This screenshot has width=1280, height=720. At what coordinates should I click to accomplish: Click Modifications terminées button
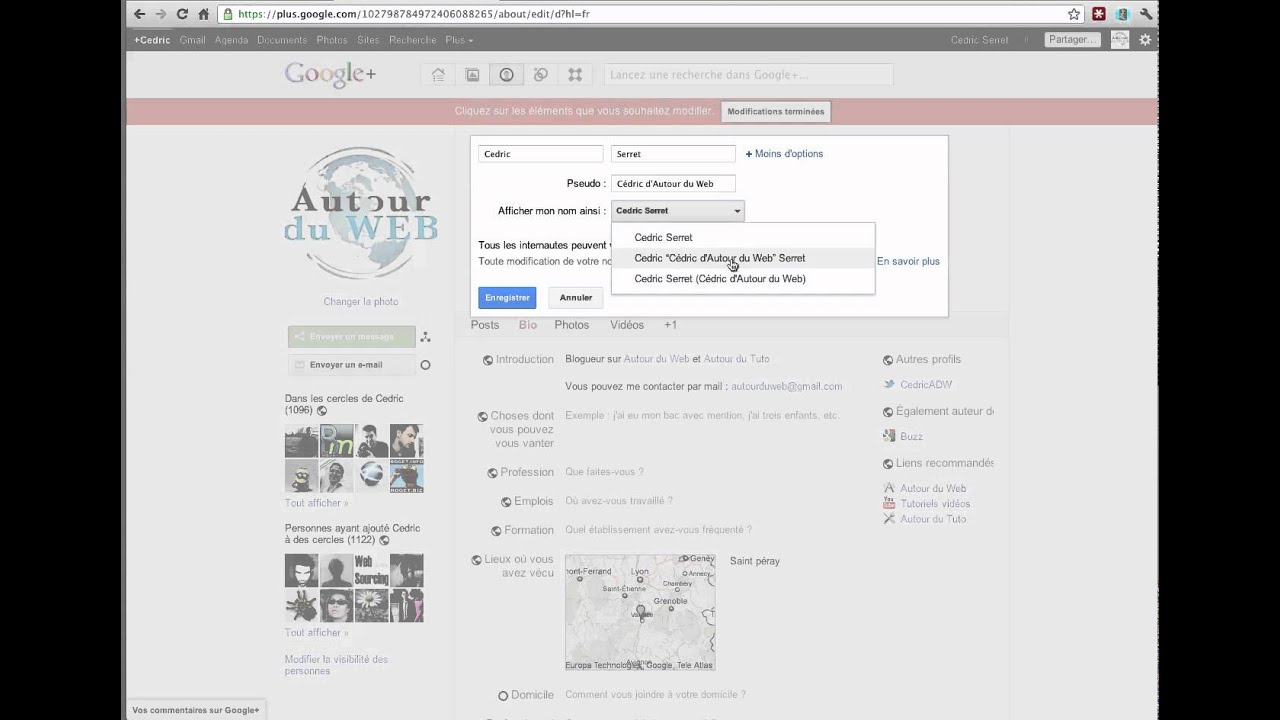776,112
